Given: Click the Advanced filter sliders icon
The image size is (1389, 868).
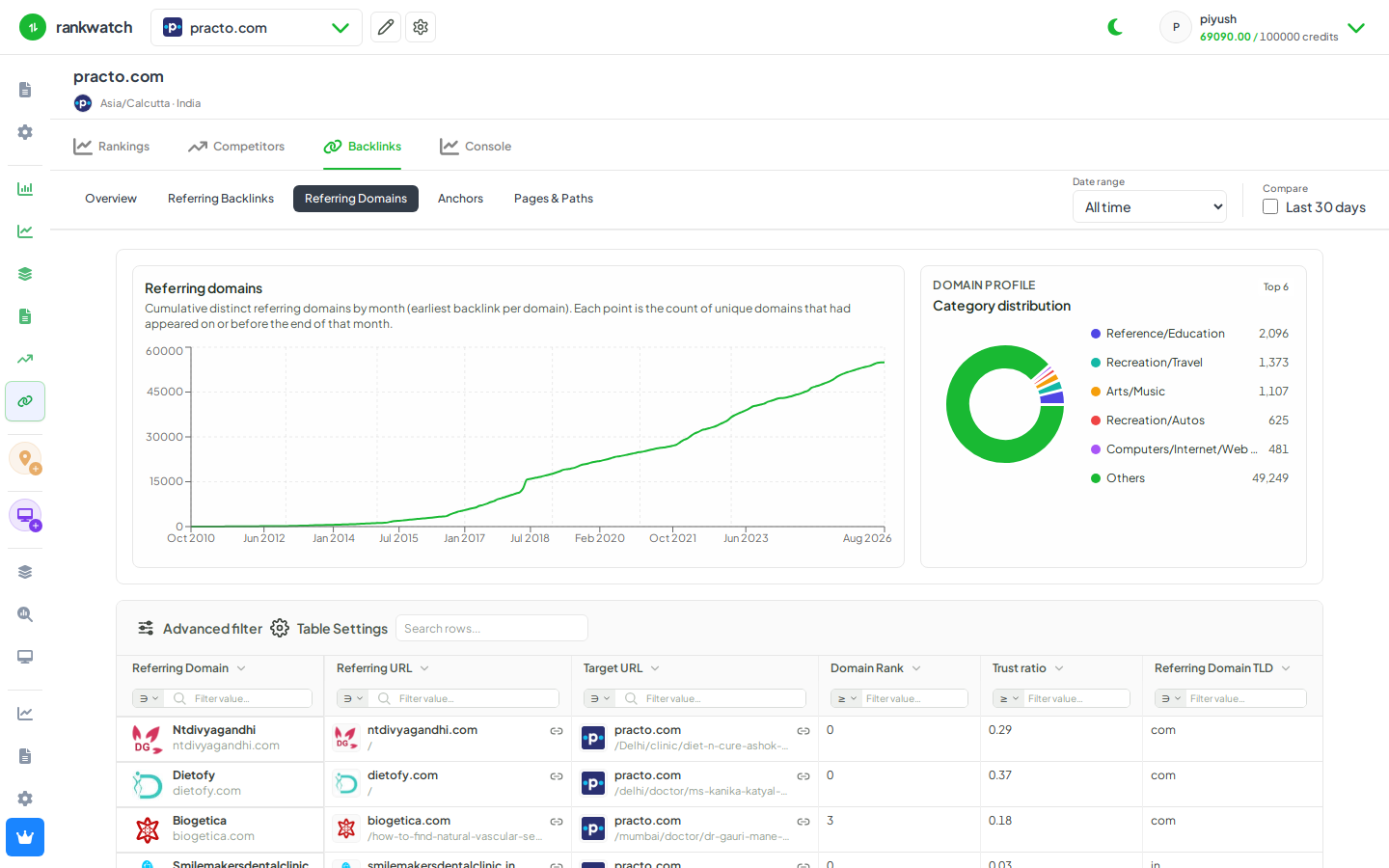Looking at the screenshot, I should [x=146, y=628].
